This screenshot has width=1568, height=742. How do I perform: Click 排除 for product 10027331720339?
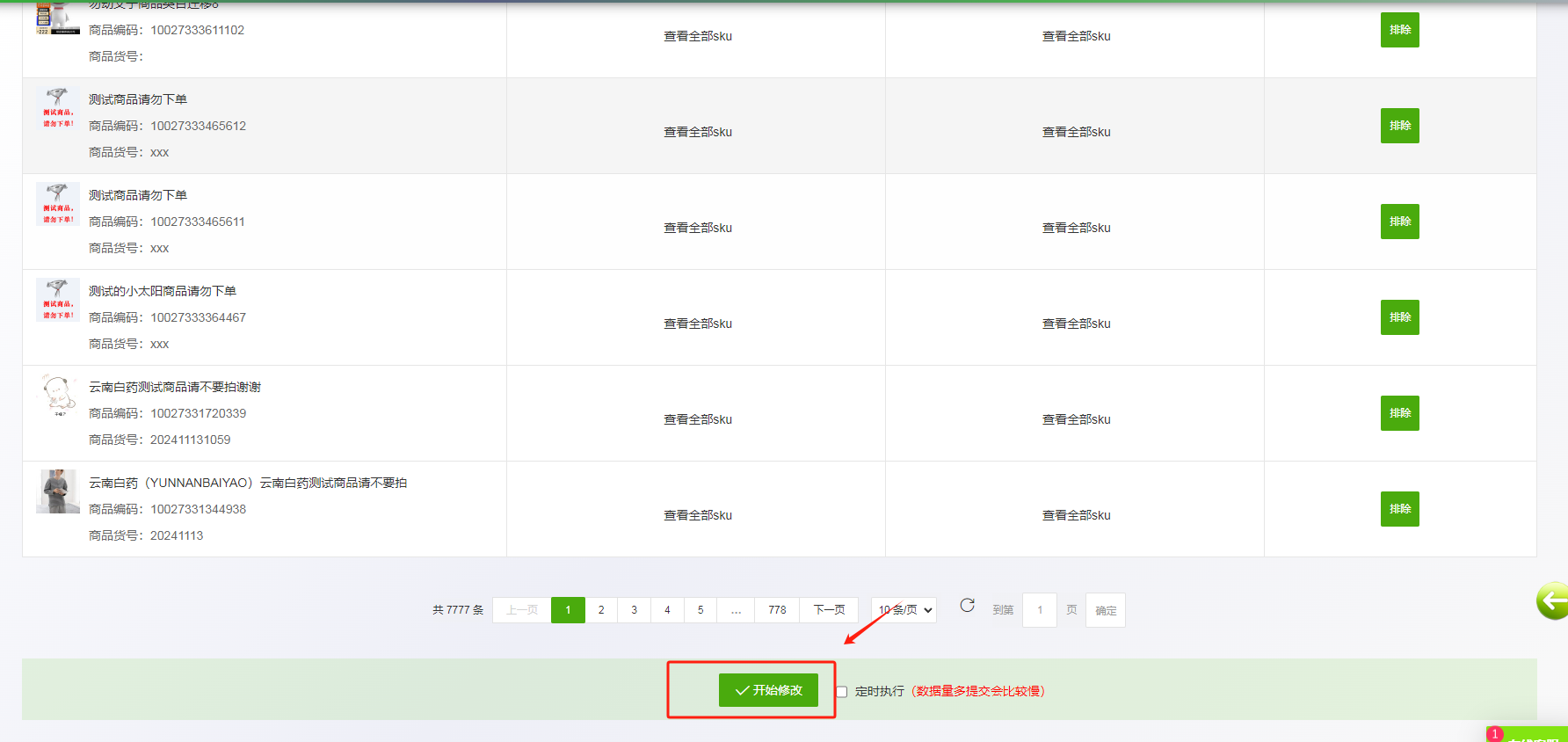1399,413
